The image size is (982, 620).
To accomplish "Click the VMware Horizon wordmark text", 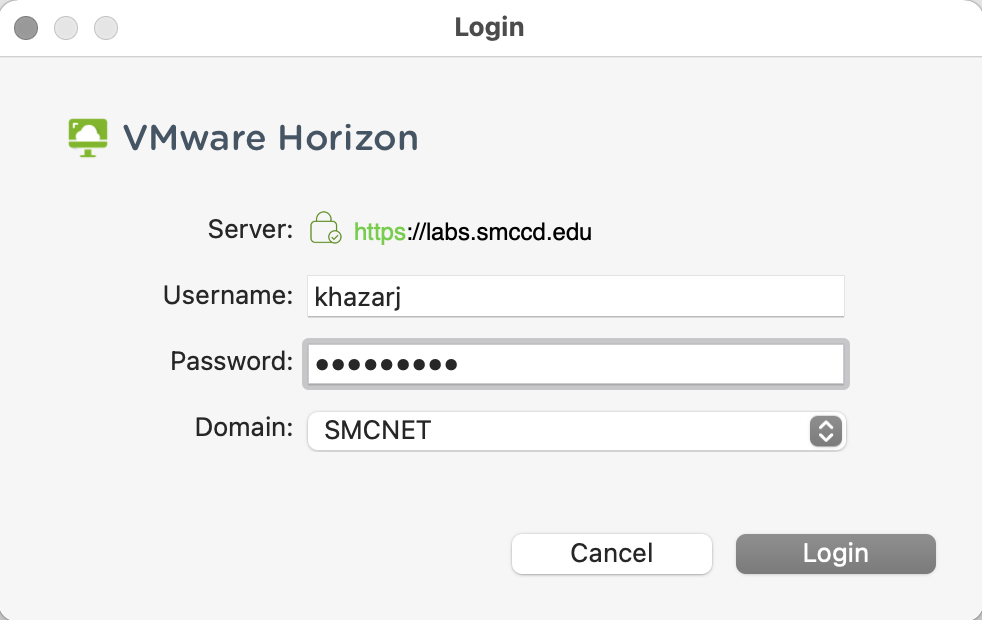I will [271, 138].
